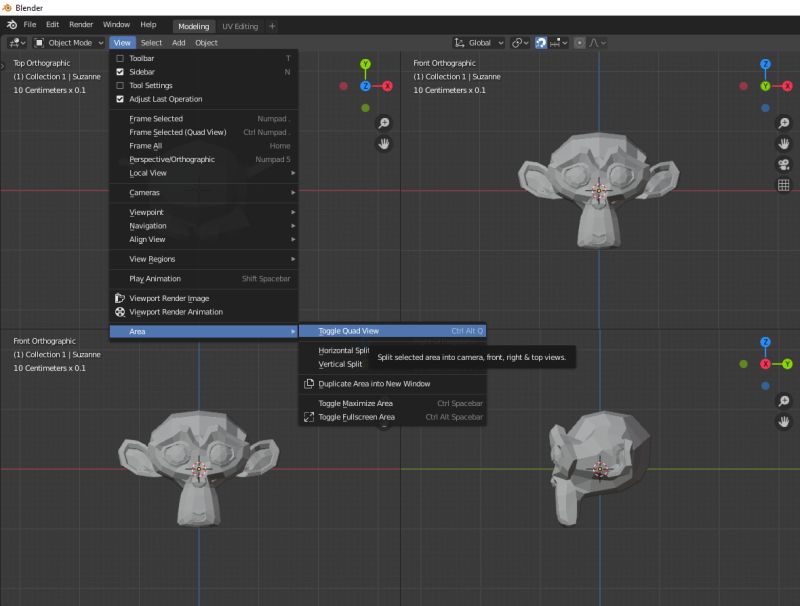Click the camera view icon on the right
This screenshot has height=606, width=800.
click(x=785, y=164)
